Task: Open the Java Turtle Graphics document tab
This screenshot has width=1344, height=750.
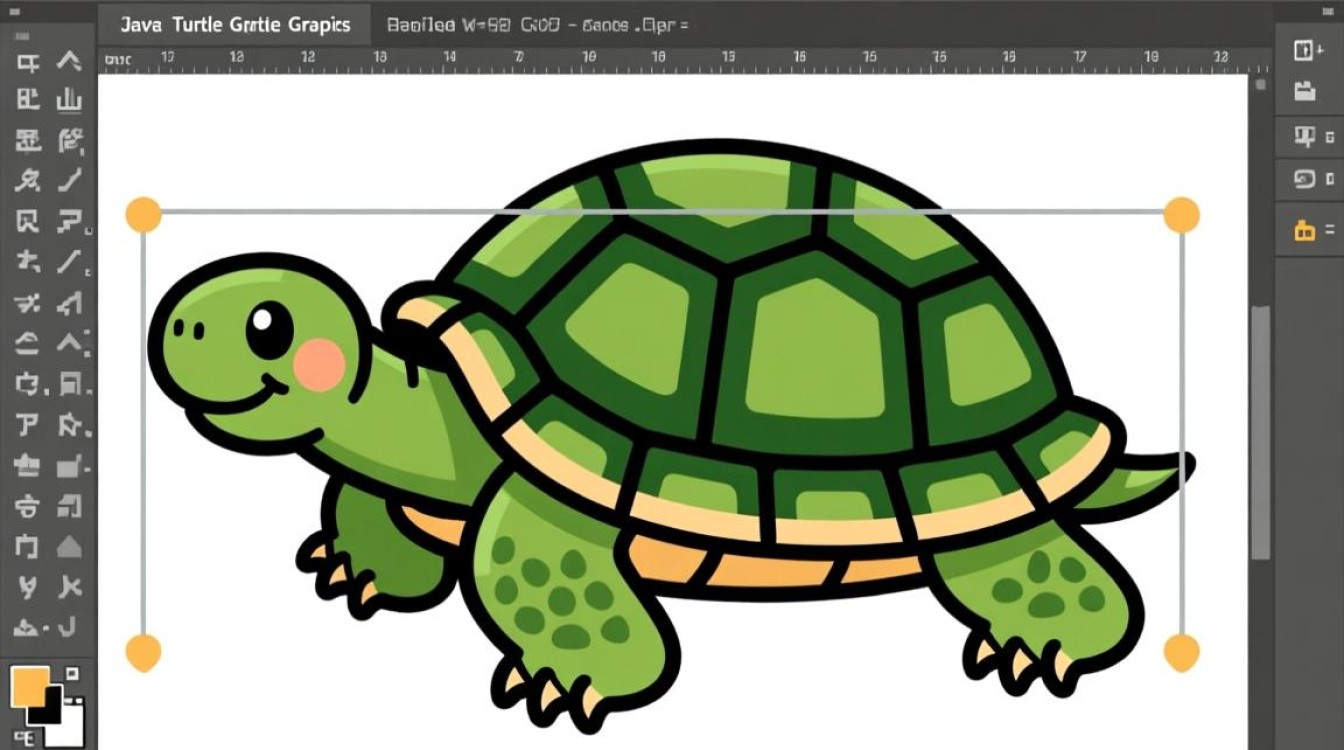Action: pos(235,25)
